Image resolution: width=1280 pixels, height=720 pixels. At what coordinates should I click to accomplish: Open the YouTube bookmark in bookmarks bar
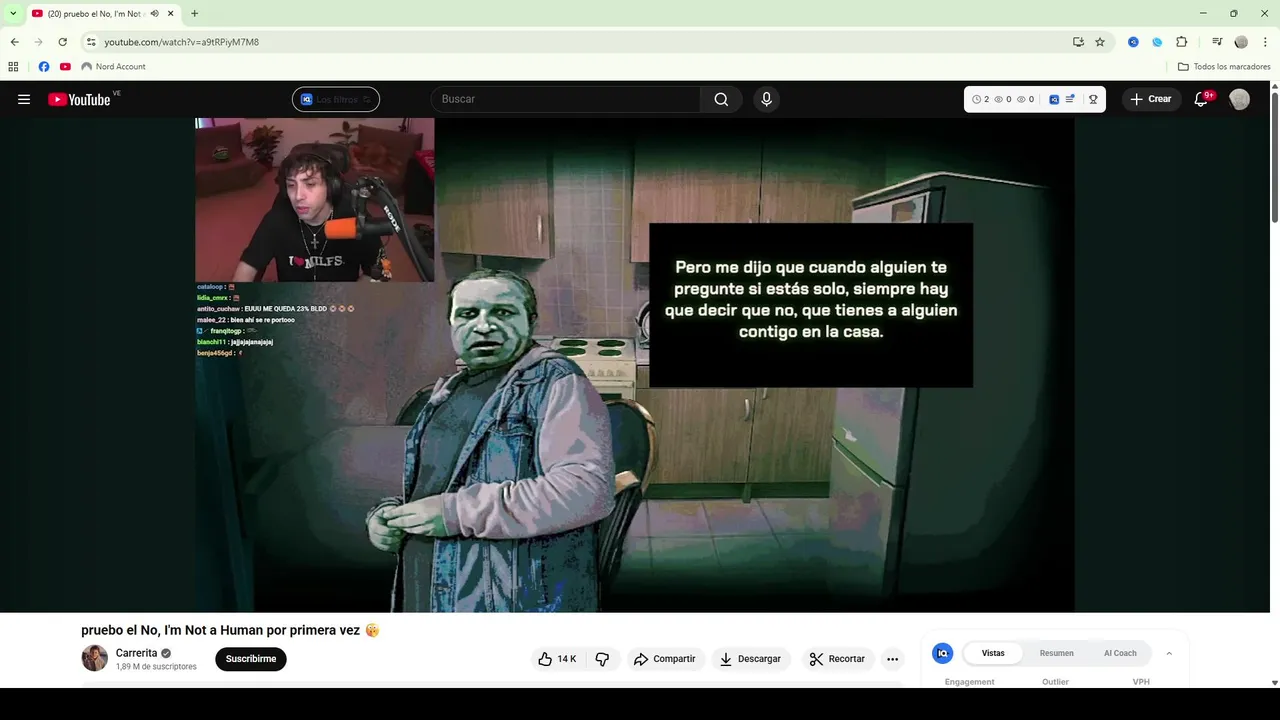pos(65,67)
